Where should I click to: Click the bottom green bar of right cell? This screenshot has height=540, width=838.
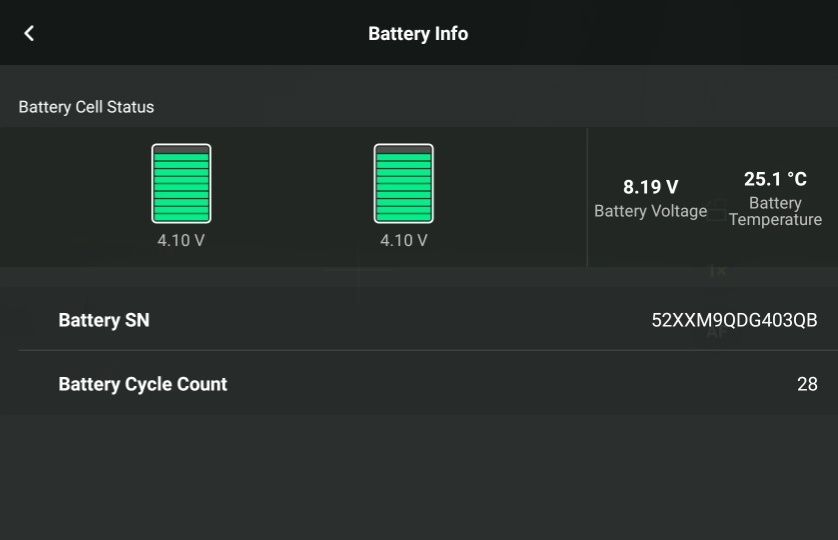403,215
